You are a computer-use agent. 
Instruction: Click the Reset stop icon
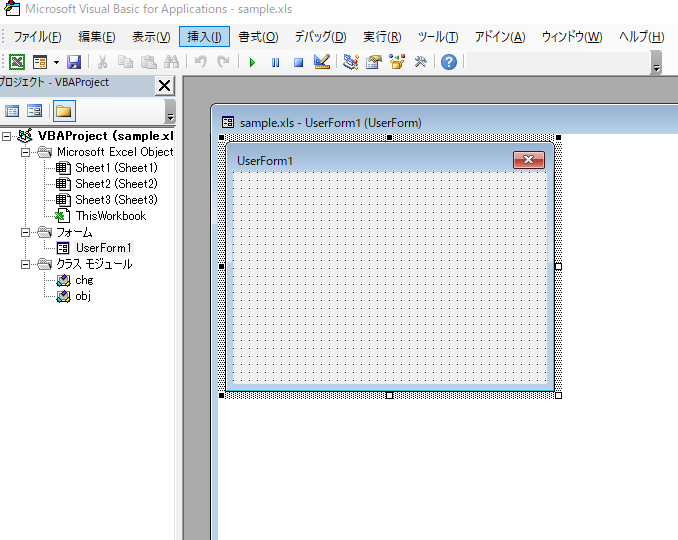(298, 63)
